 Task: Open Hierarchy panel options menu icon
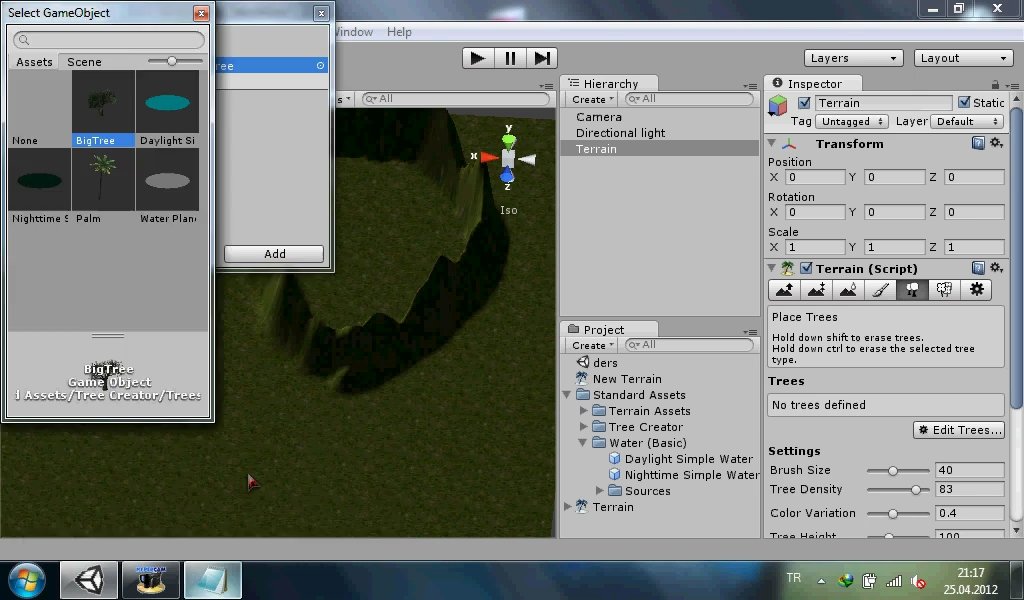point(750,86)
